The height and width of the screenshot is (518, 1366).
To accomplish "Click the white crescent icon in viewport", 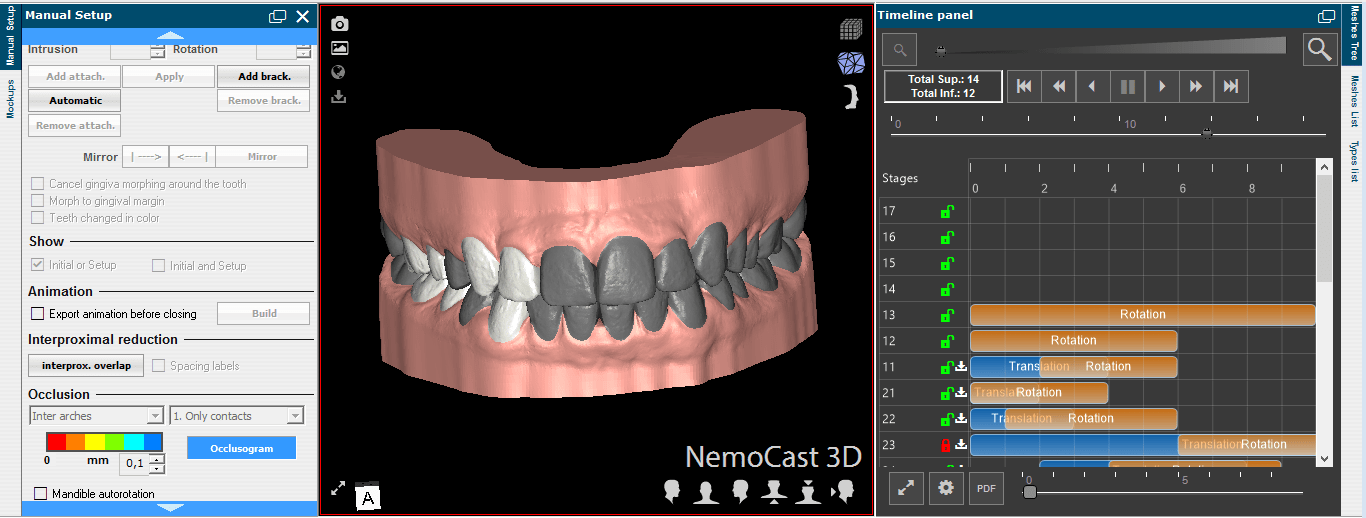I will click(851, 97).
